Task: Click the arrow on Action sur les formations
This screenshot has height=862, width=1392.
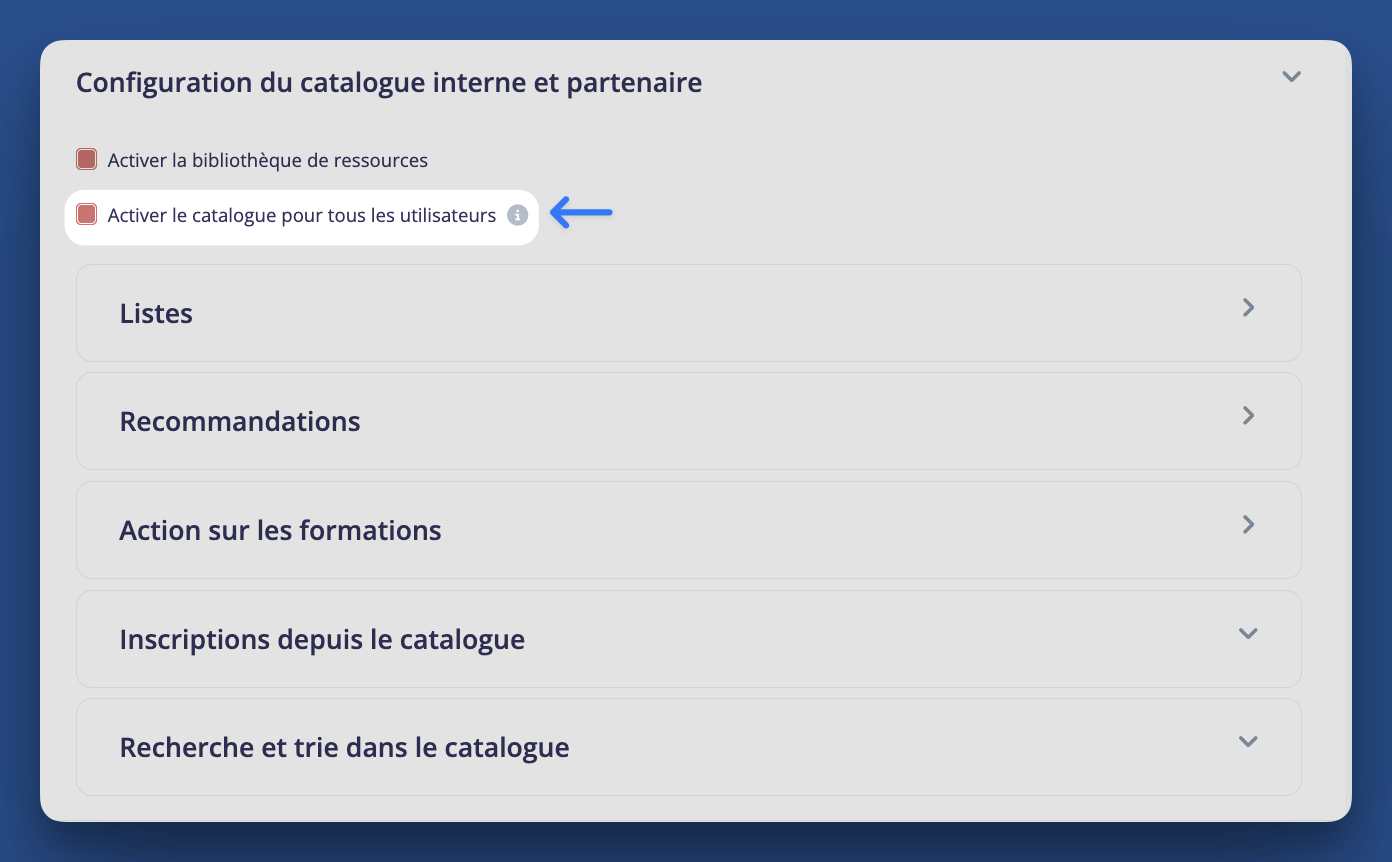Action: [x=1248, y=525]
